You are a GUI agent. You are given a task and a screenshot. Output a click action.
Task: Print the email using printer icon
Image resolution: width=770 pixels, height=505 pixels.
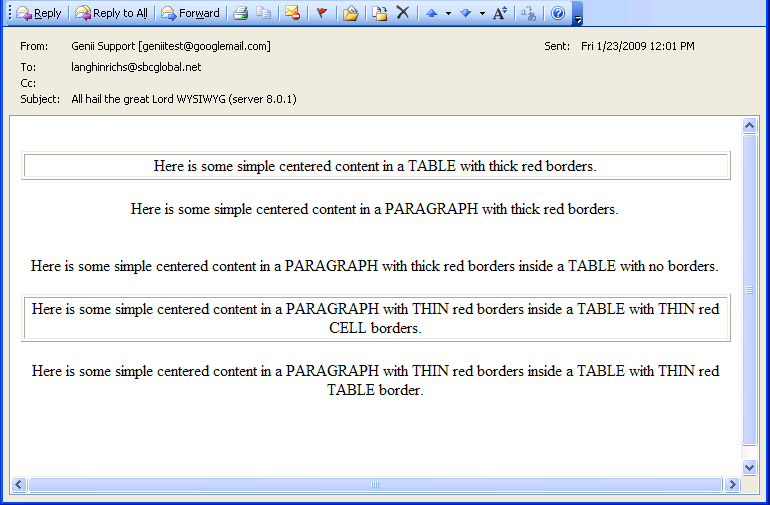click(x=240, y=13)
